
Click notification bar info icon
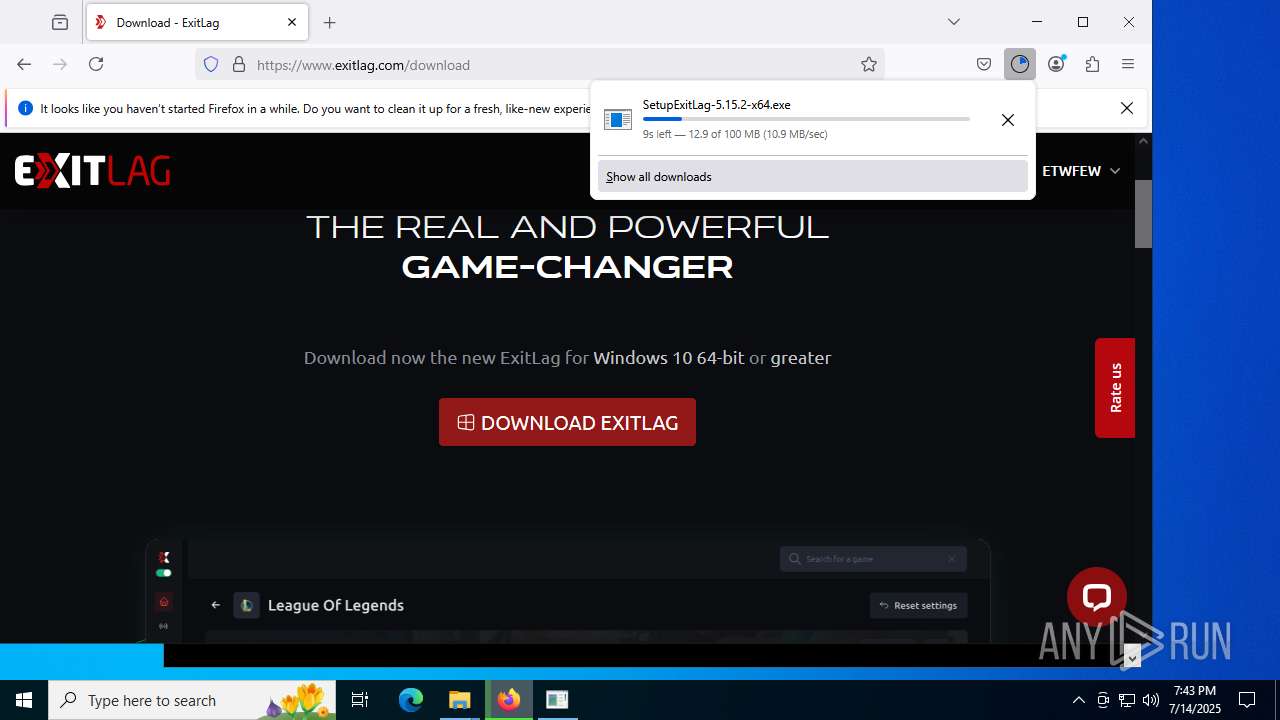25,108
